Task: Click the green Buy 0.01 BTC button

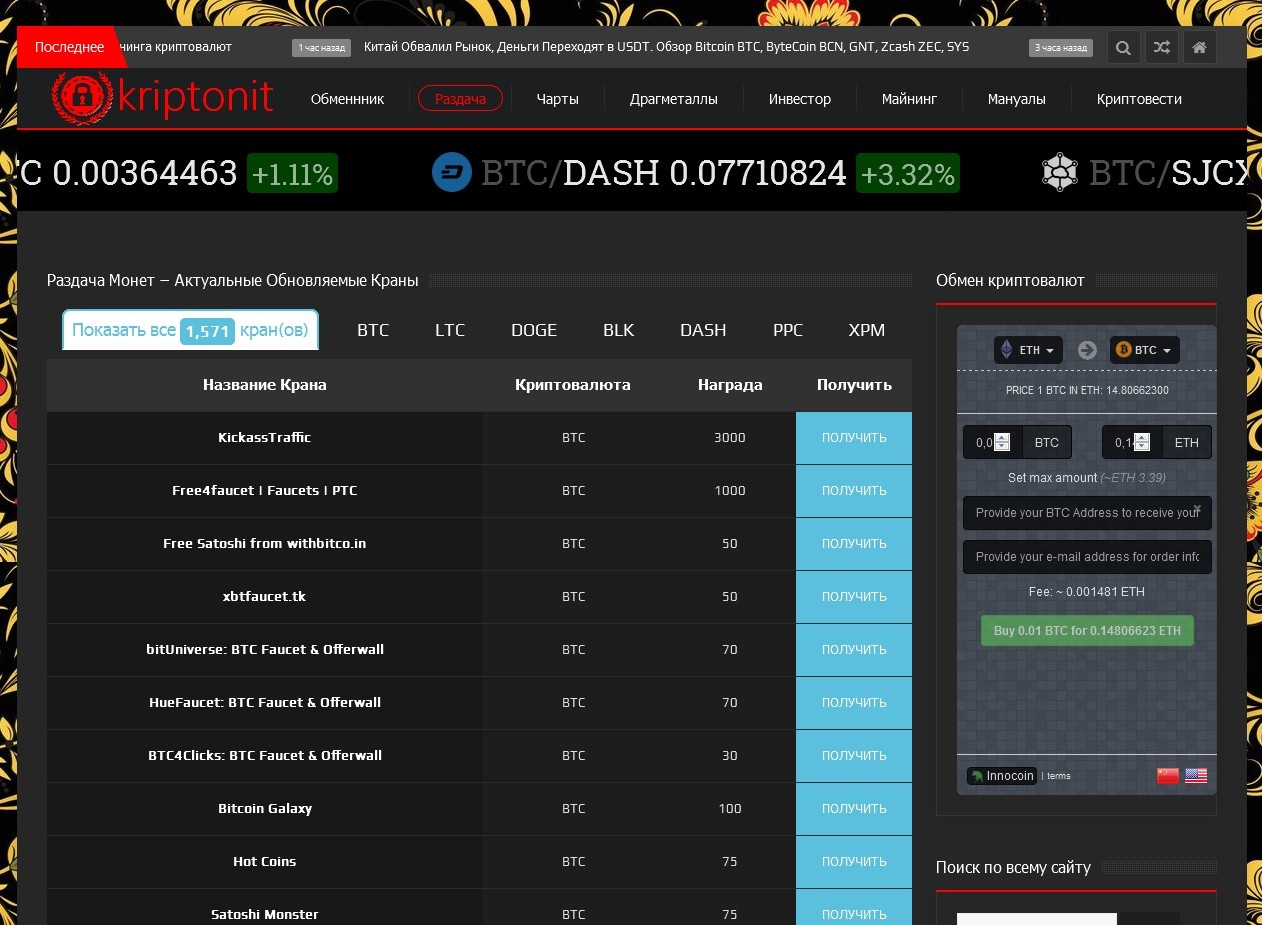Action: point(1087,631)
